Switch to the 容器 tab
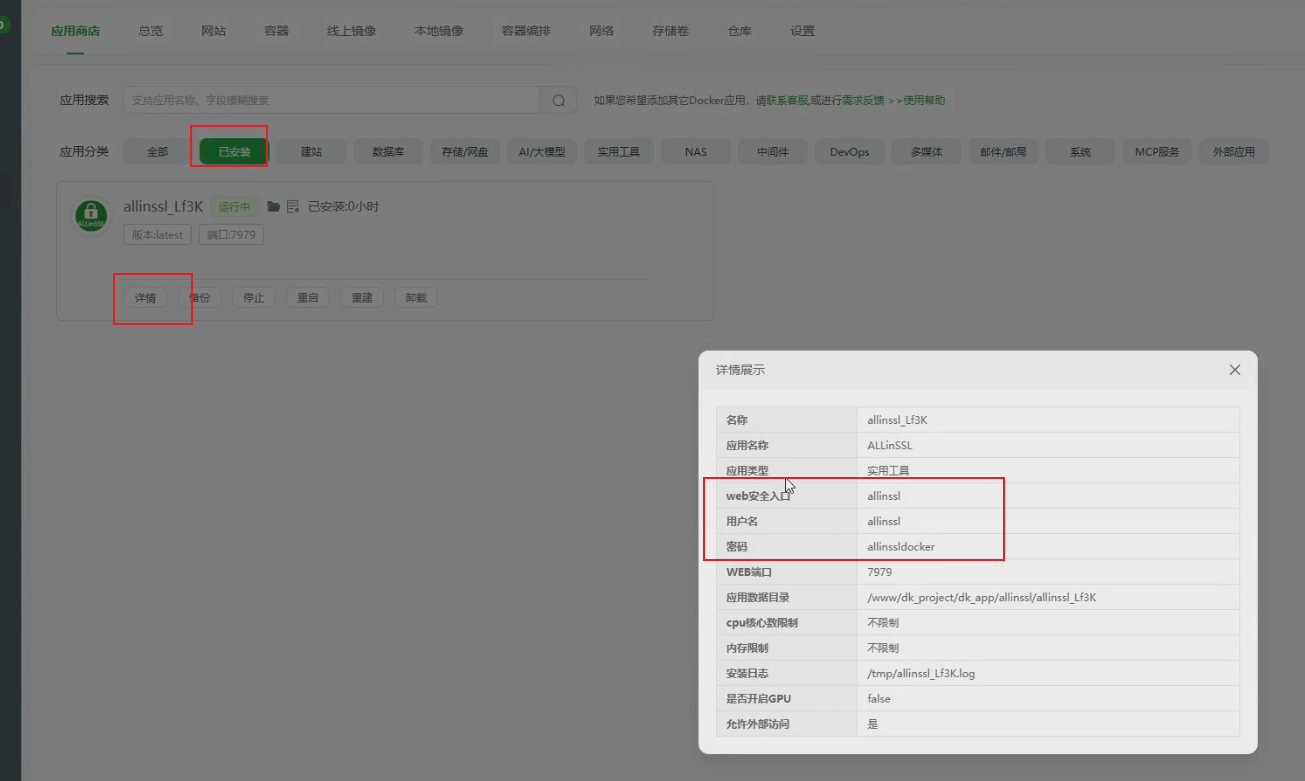 [276, 30]
